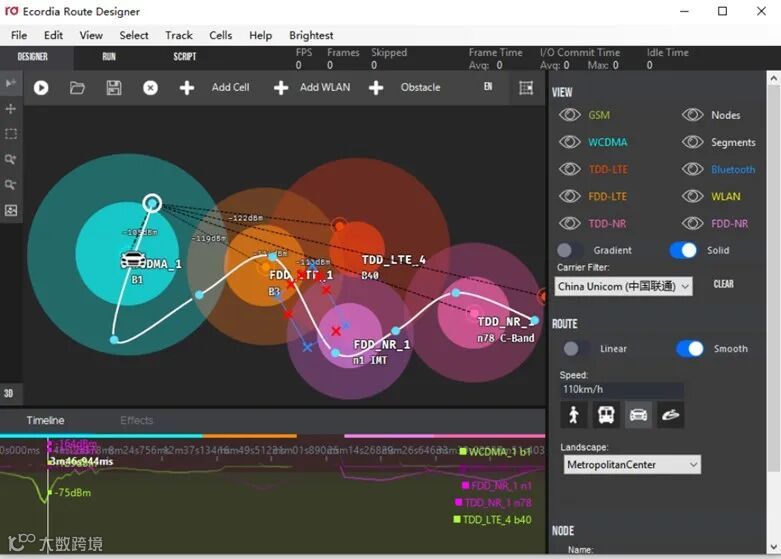Enable the Linear route toggle
This screenshot has height=559, width=781.
(576, 348)
